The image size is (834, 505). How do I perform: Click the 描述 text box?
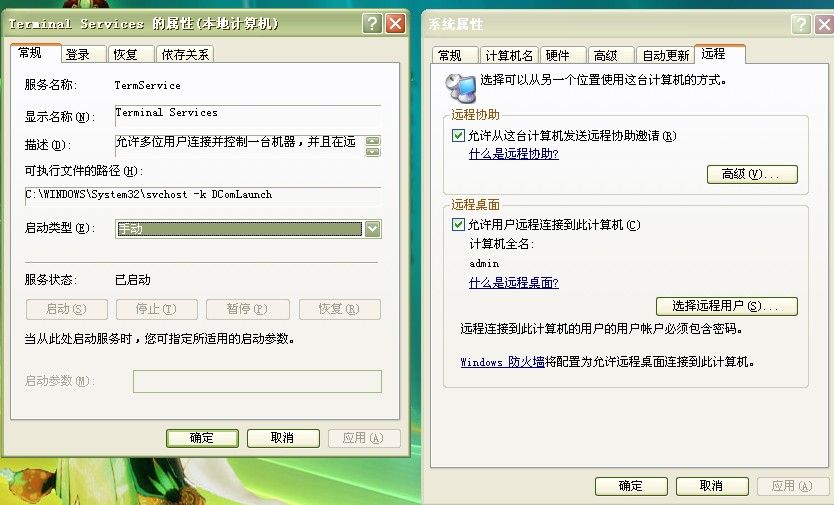(240, 145)
